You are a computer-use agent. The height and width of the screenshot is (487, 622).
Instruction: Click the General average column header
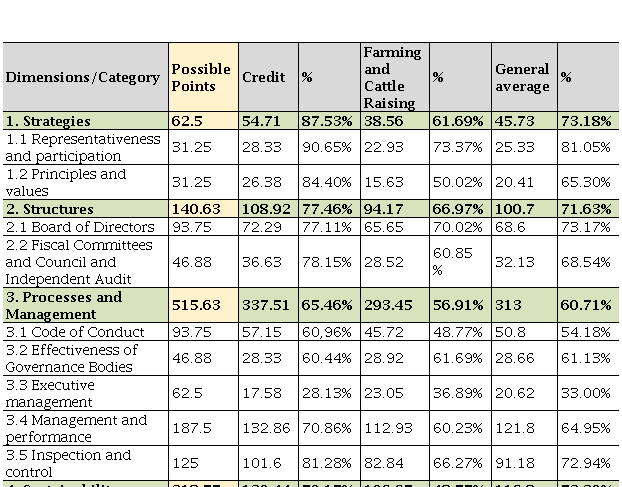(x=522, y=77)
